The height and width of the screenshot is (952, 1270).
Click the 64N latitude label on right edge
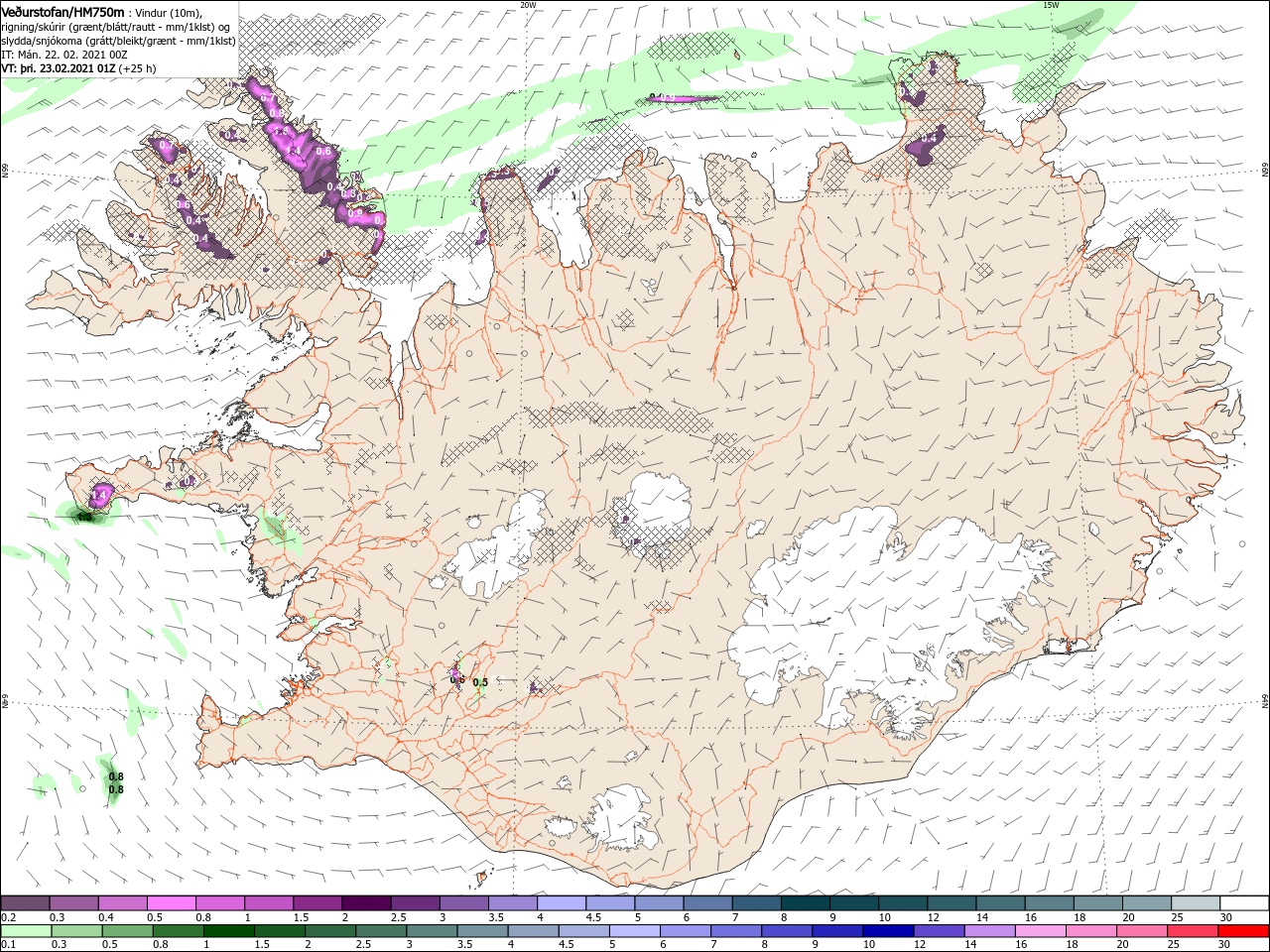[1264, 700]
